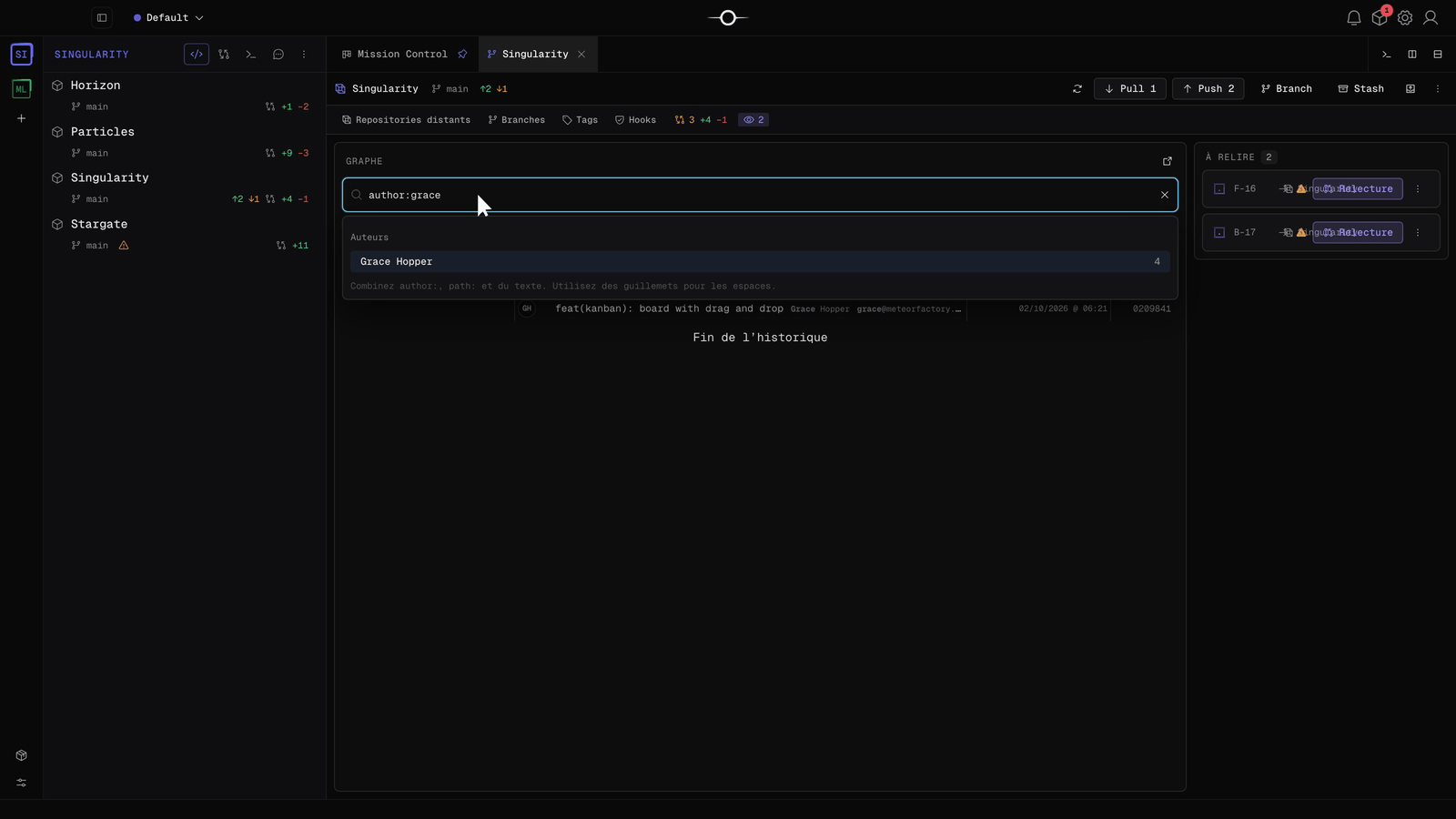The image size is (1456, 819).
Task: Open F-16 item more options menu
Action: pyautogui.click(x=1418, y=189)
